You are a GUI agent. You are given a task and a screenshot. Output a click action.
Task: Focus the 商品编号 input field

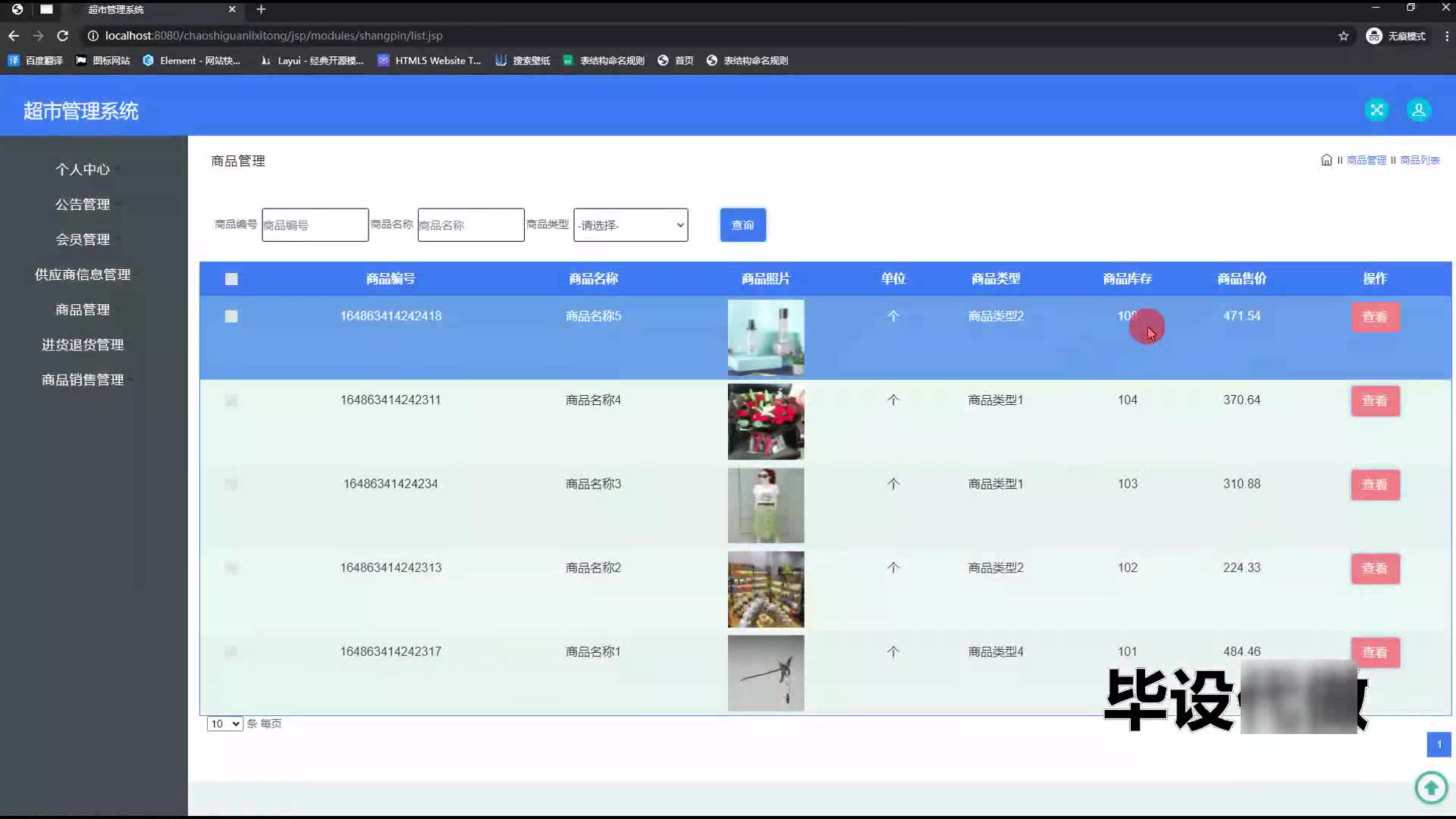(315, 225)
